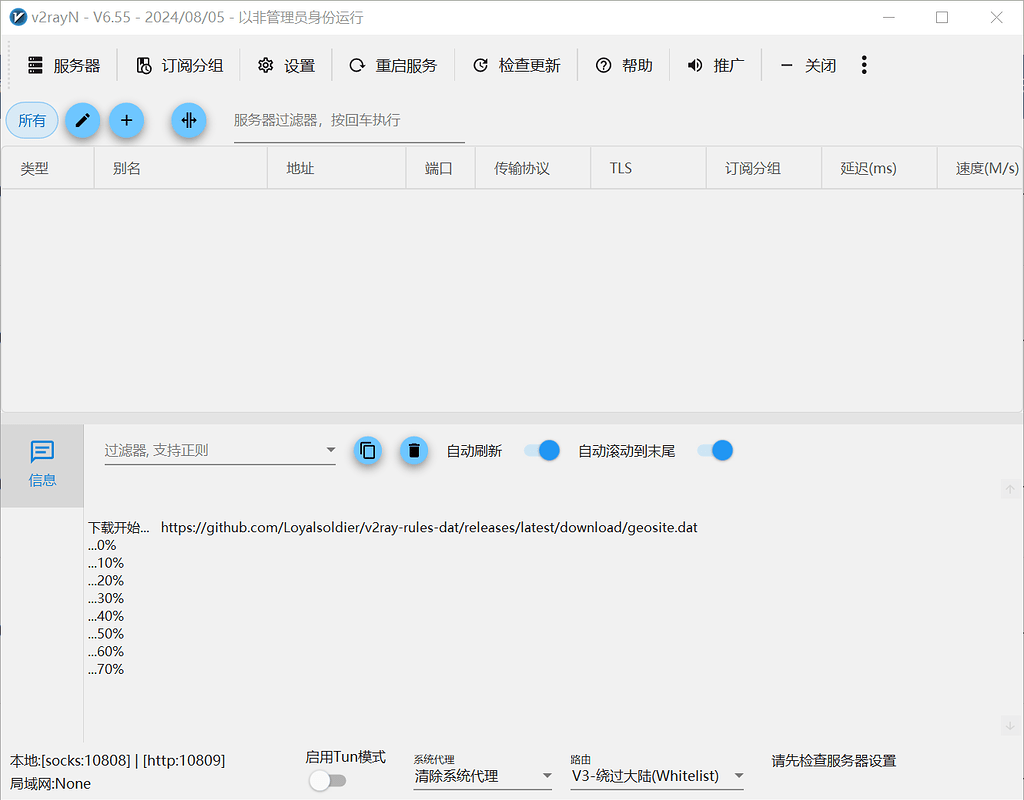Click the ...0% progress log line
The width and height of the screenshot is (1024, 800).
point(102,545)
